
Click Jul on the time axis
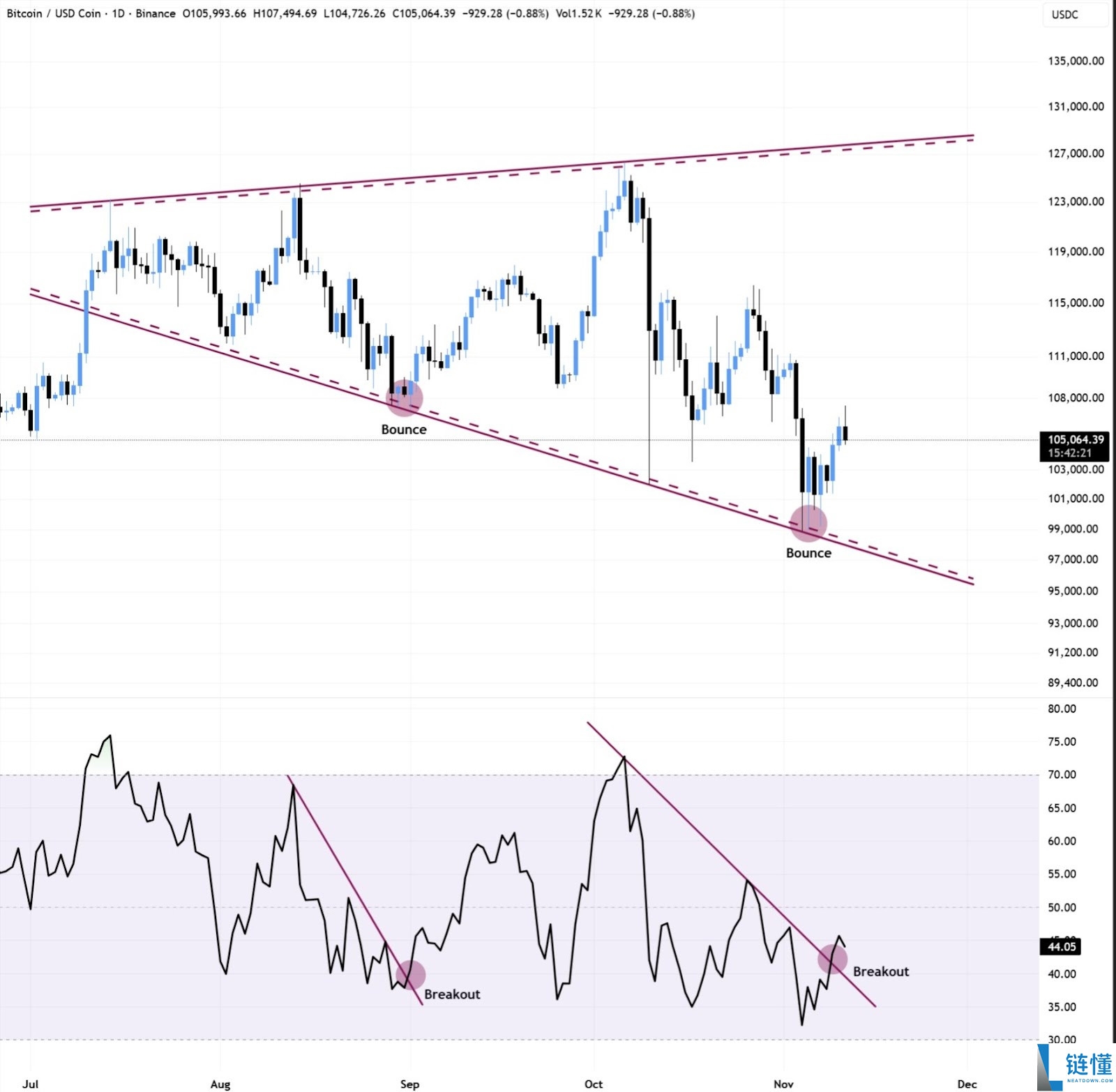point(30,1084)
